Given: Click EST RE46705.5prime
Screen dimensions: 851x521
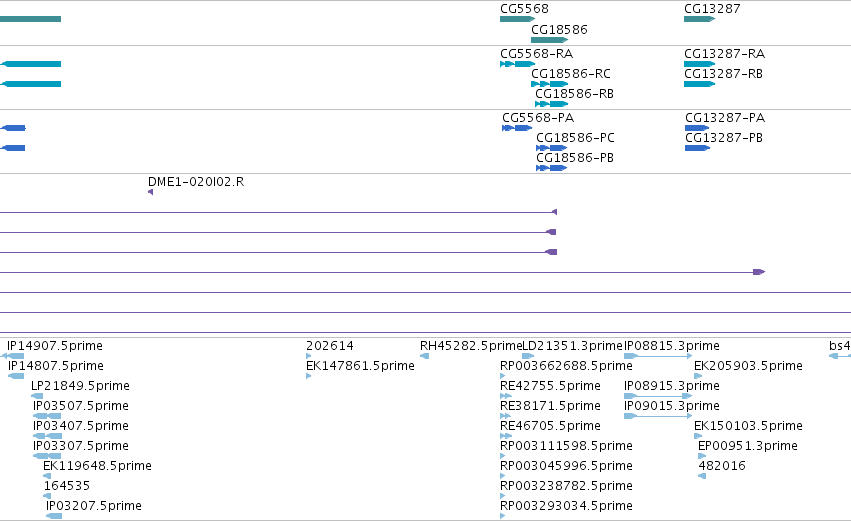Looking at the screenshot, I should pyautogui.click(x=506, y=436).
